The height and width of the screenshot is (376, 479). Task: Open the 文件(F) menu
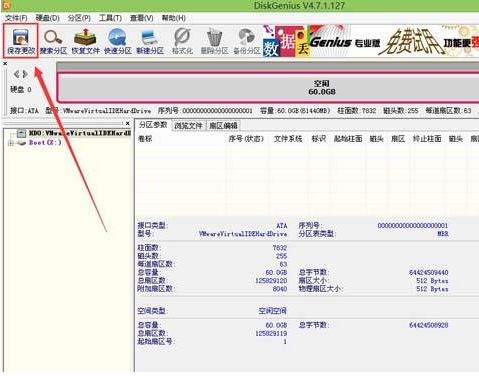coord(16,18)
